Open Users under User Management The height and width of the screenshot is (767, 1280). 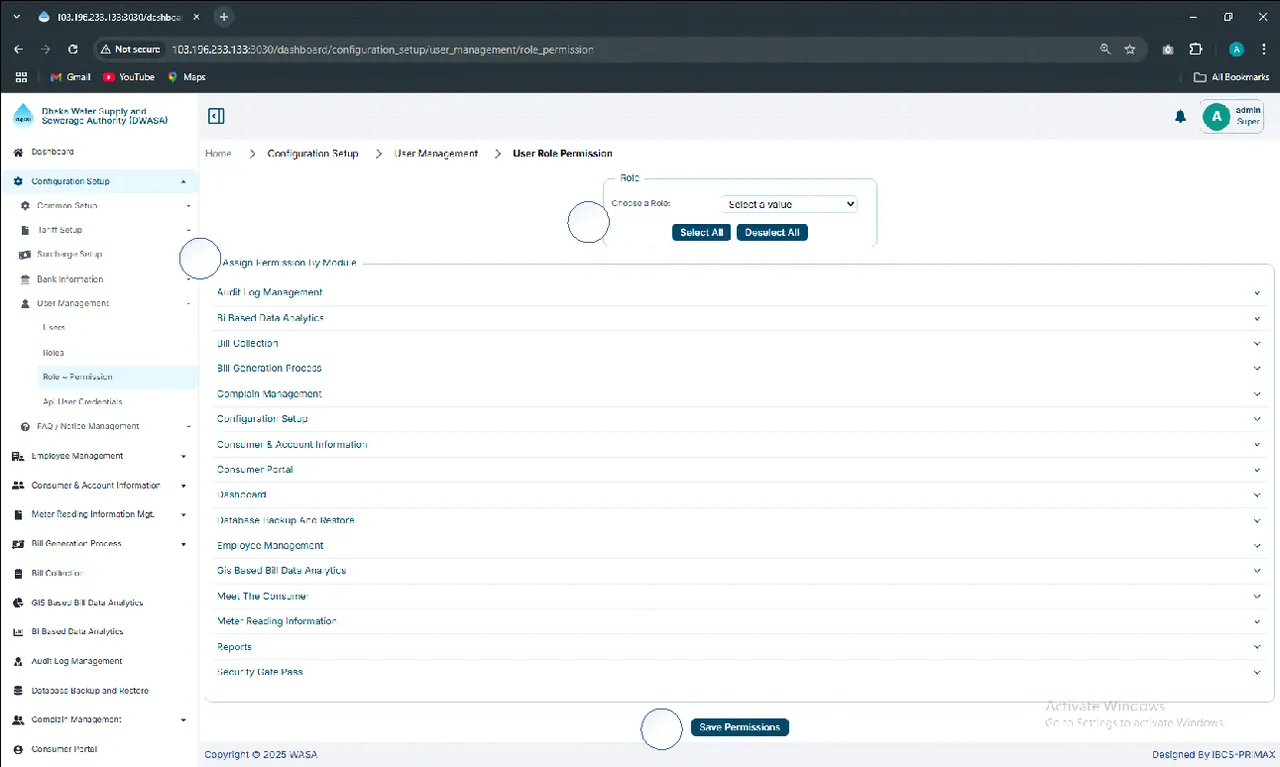tap(54, 328)
